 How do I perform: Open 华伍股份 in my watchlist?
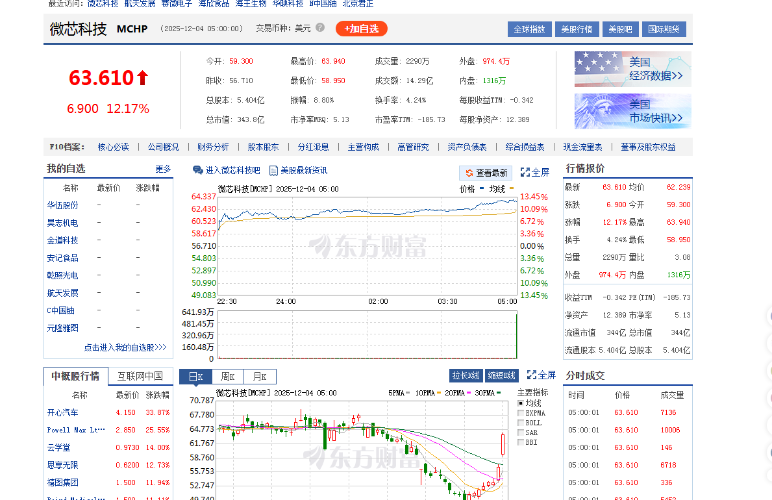coord(63,205)
